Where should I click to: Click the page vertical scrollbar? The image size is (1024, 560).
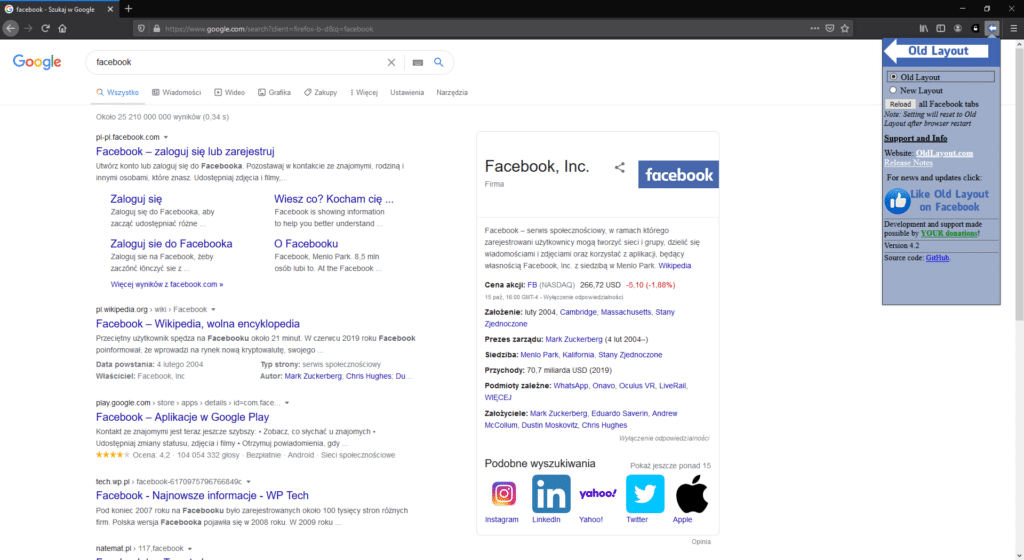pos(1019,183)
